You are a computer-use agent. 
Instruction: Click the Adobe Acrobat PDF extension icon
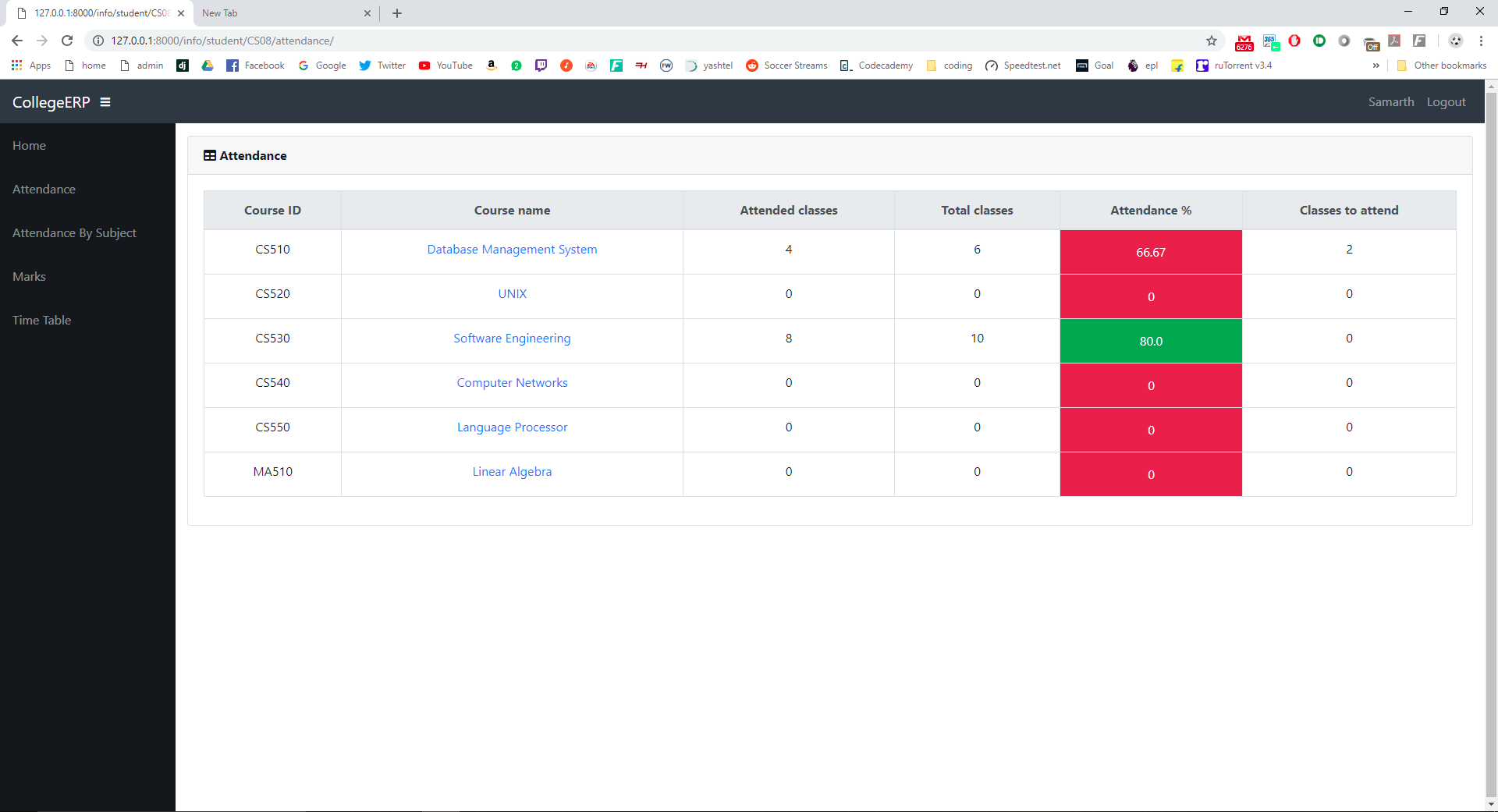coord(1394,41)
